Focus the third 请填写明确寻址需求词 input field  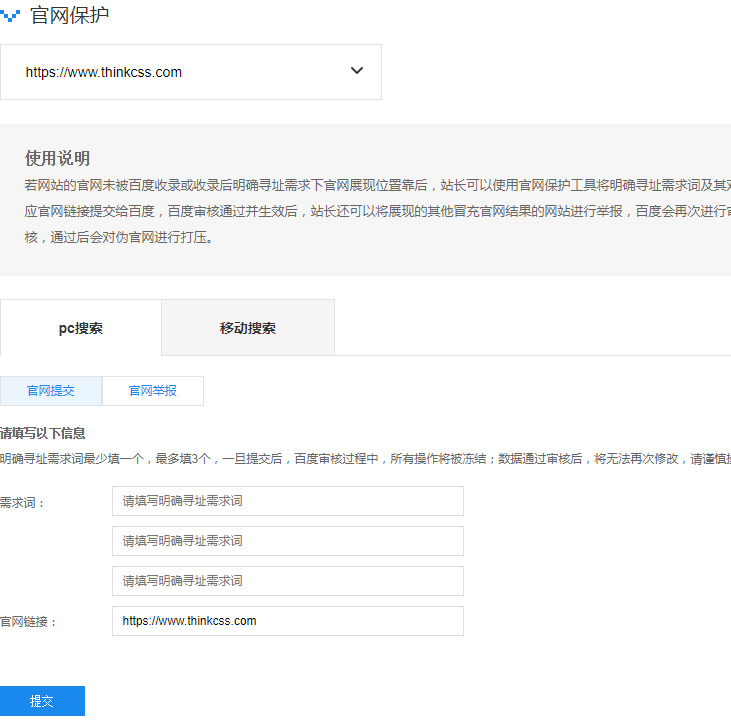pos(288,581)
